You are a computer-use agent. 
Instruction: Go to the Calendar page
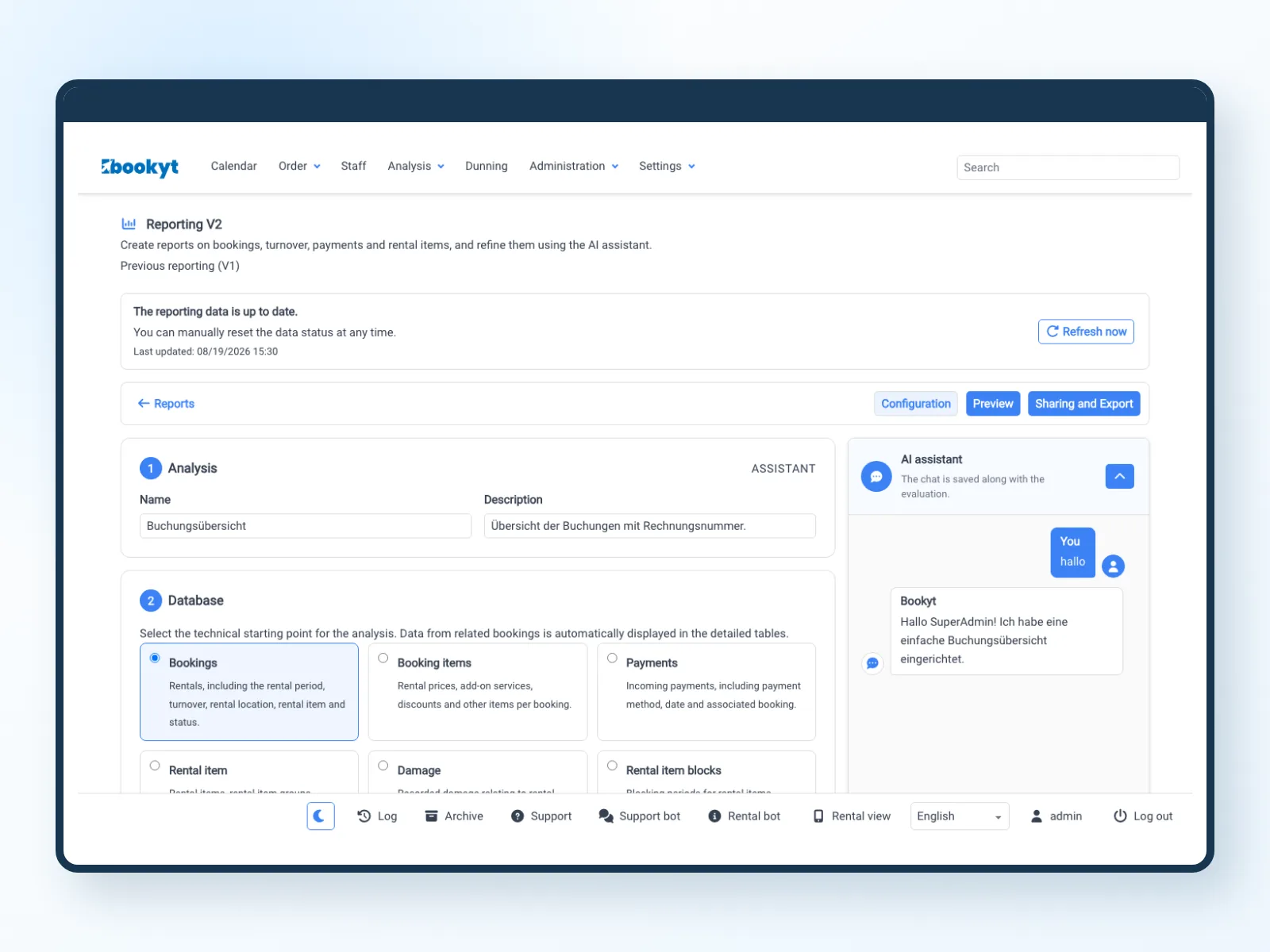point(234,166)
